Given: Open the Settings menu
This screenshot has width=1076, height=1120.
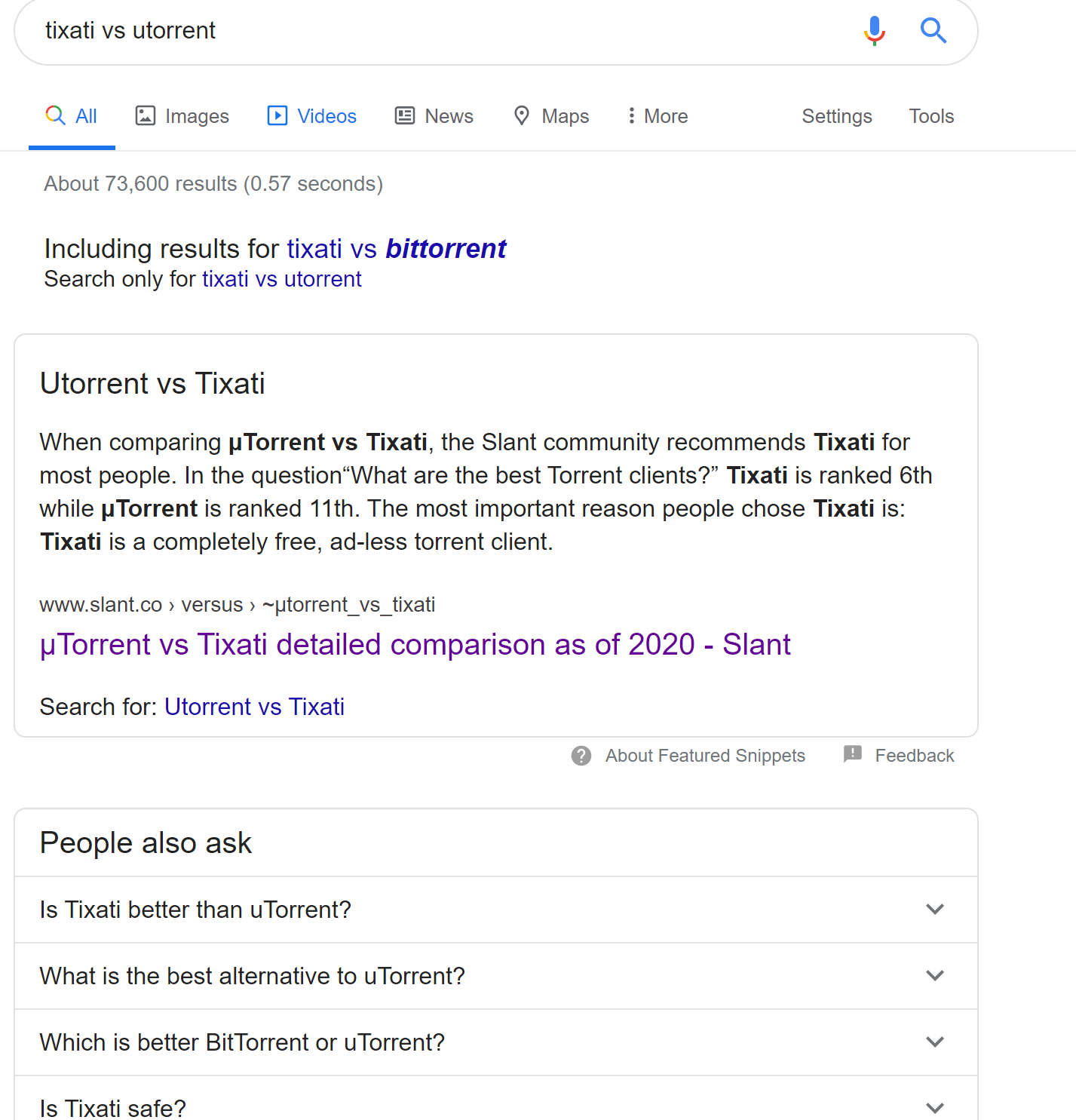Looking at the screenshot, I should pos(836,115).
